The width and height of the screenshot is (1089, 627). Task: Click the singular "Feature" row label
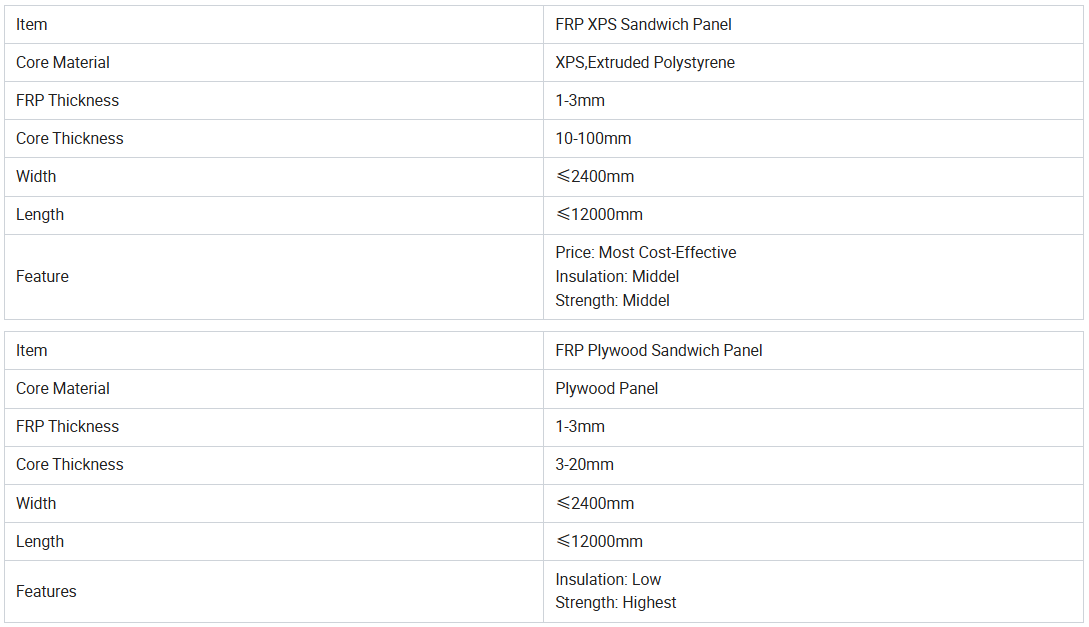pyautogui.click(x=42, y=276)
